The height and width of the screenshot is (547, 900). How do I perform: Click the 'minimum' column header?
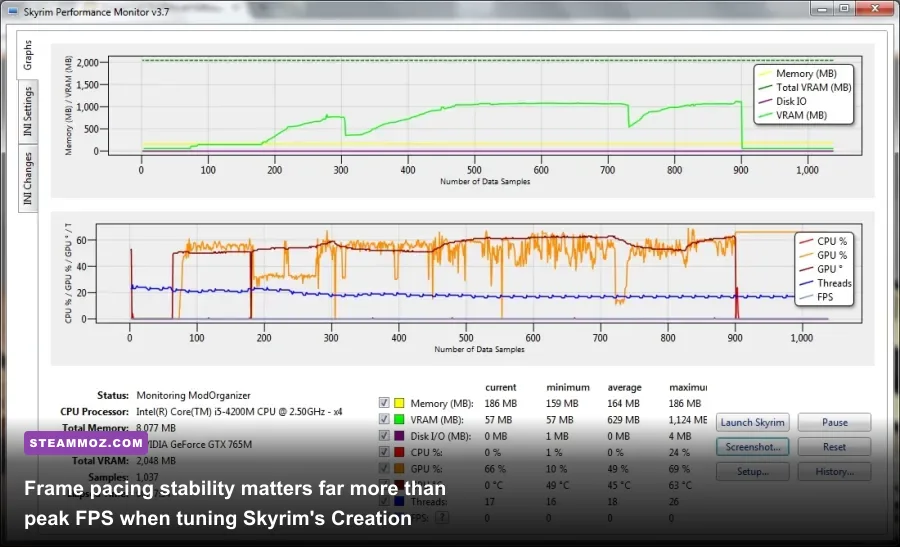[x=568, y=387]
